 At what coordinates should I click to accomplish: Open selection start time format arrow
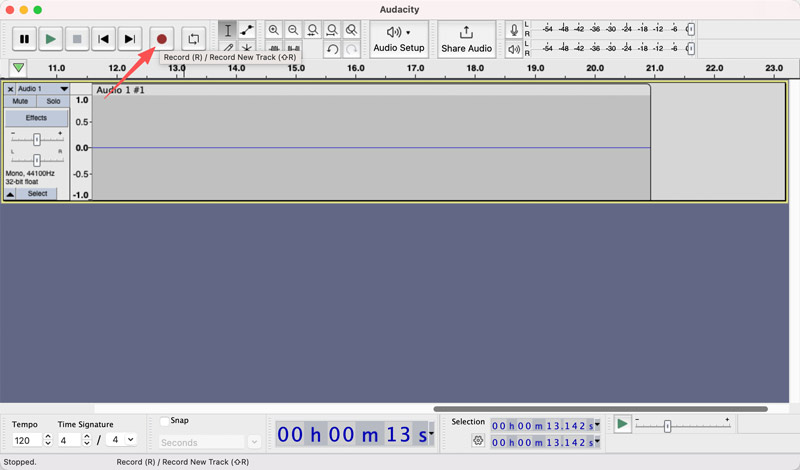(597, 425)
